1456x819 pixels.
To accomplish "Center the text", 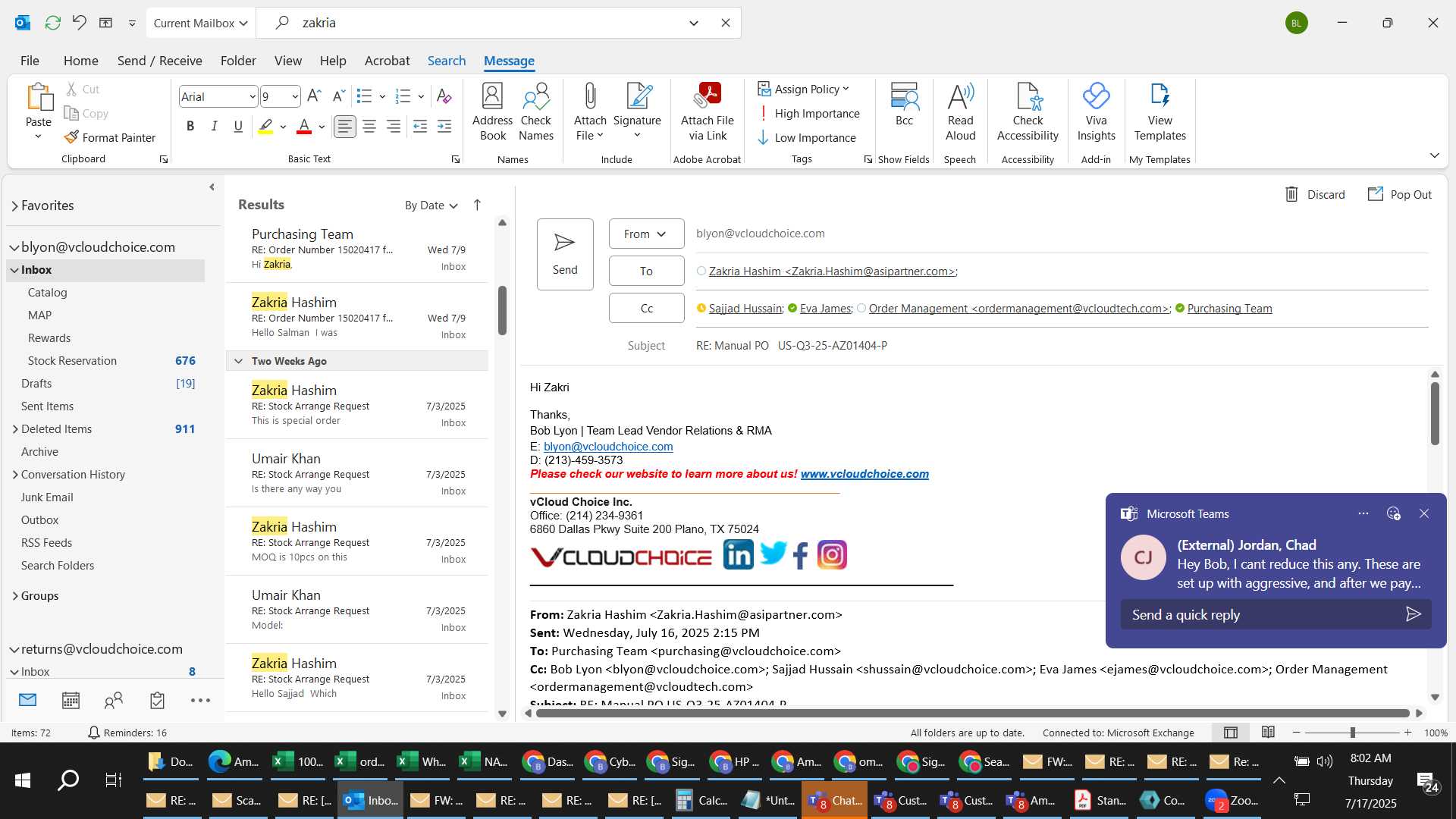I will (369, 127).
